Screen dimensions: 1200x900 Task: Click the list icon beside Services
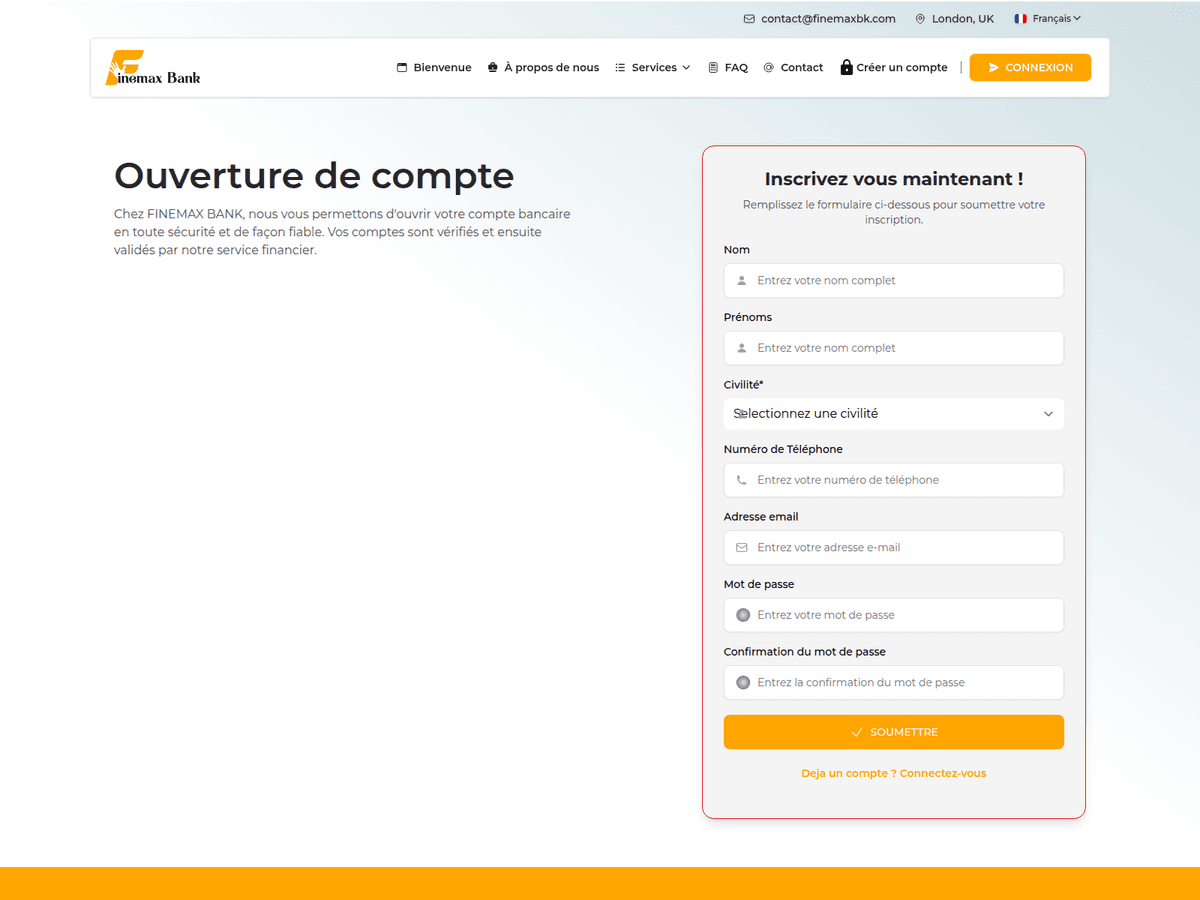tap(620, 68)
